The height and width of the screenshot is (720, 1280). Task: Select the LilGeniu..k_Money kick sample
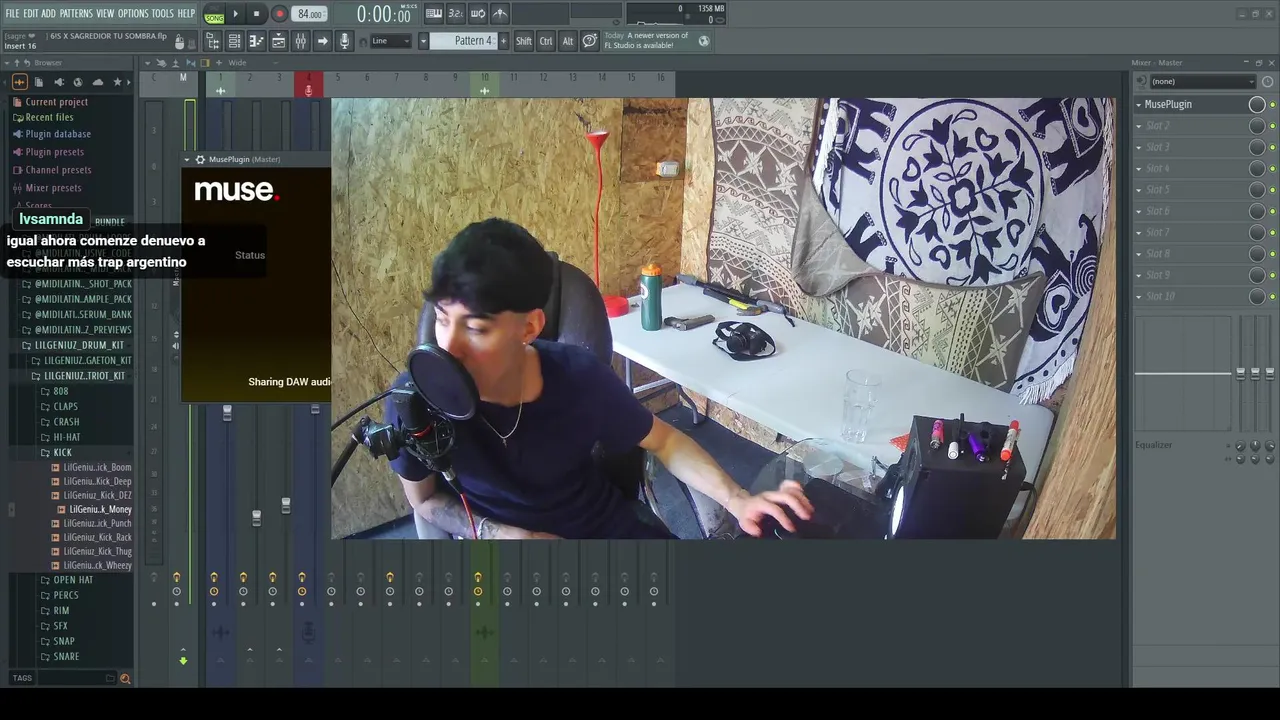point(100,509)
